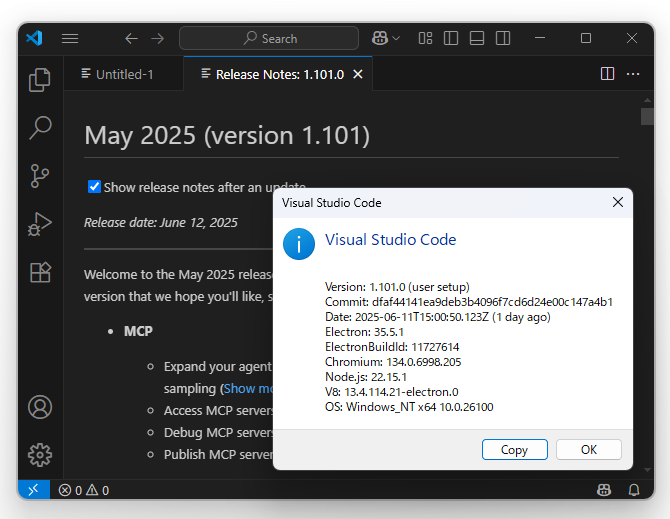Click the Commit hash line in dialog
This screenshot has width=670, height=519.
tap(469, 302)
